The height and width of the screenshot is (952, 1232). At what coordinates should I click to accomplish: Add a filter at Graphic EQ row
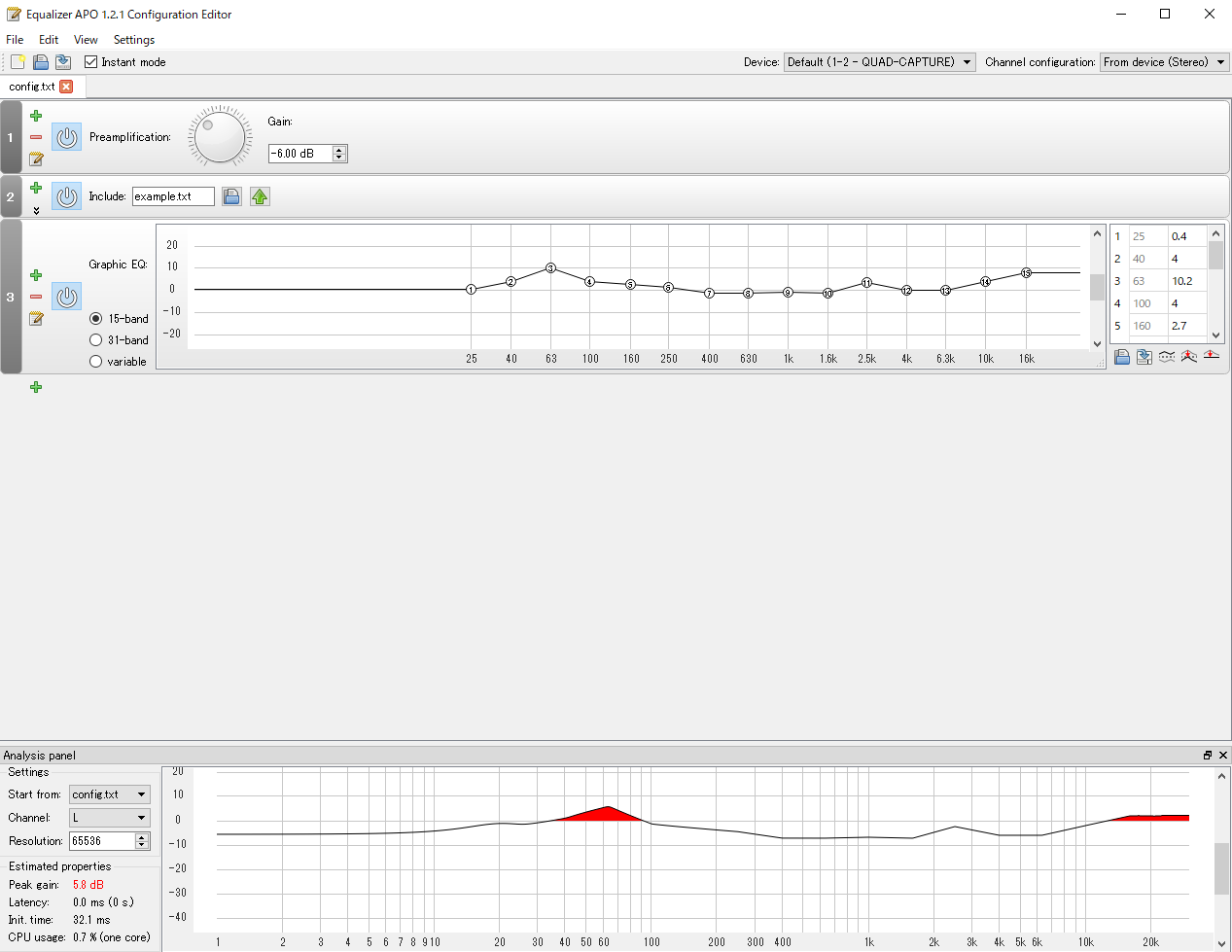point(36,275)
